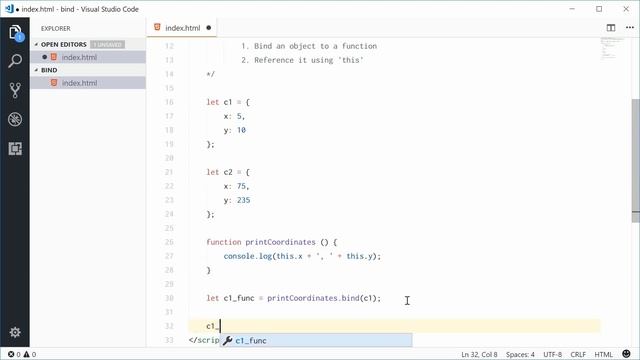The width and height of the screenshot is (640, 360).
Task: Click the comment 'Reference it using this'
Action: pyautogui.click(x=309, y=60)
